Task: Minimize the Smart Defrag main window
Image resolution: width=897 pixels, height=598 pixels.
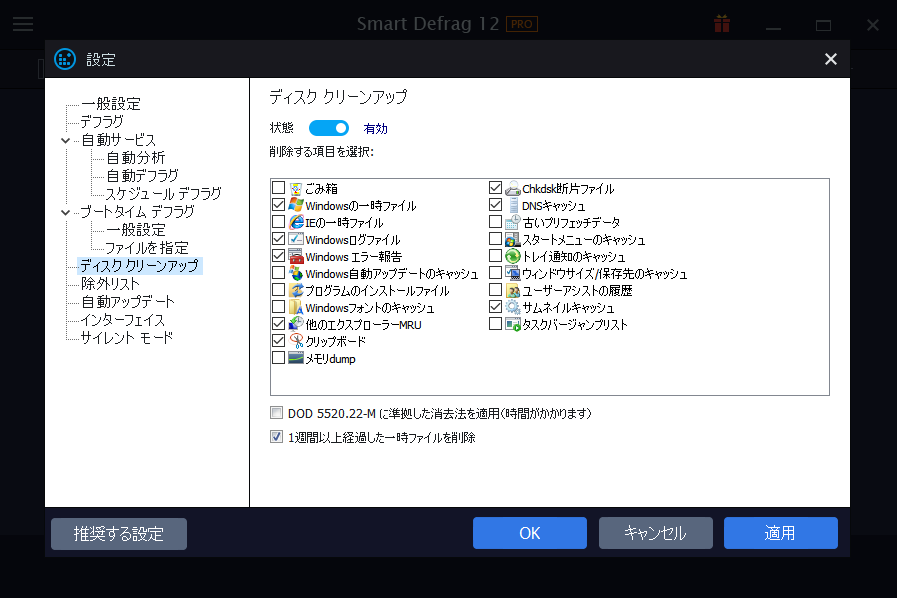Action: (x=773, y=27)
